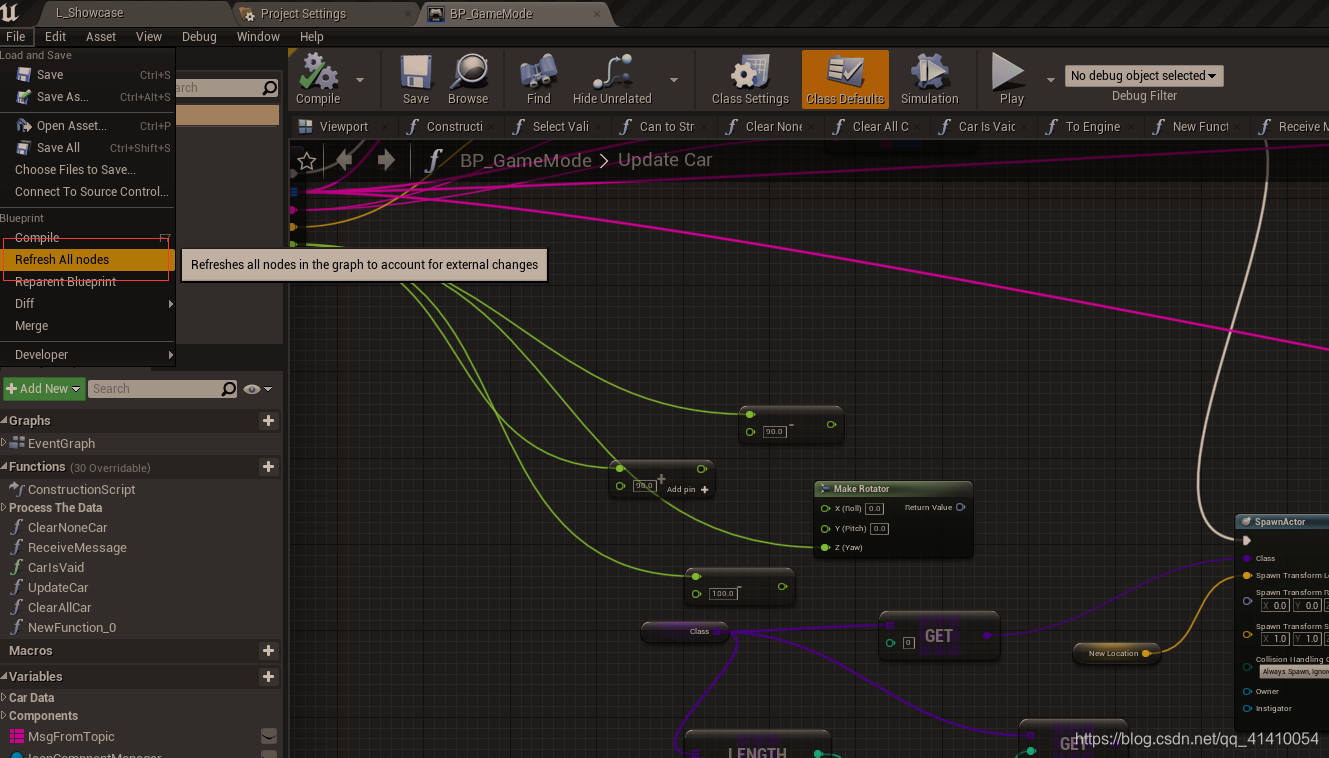
Task: Click the green Add New button
Action: (x=43, y=388)
